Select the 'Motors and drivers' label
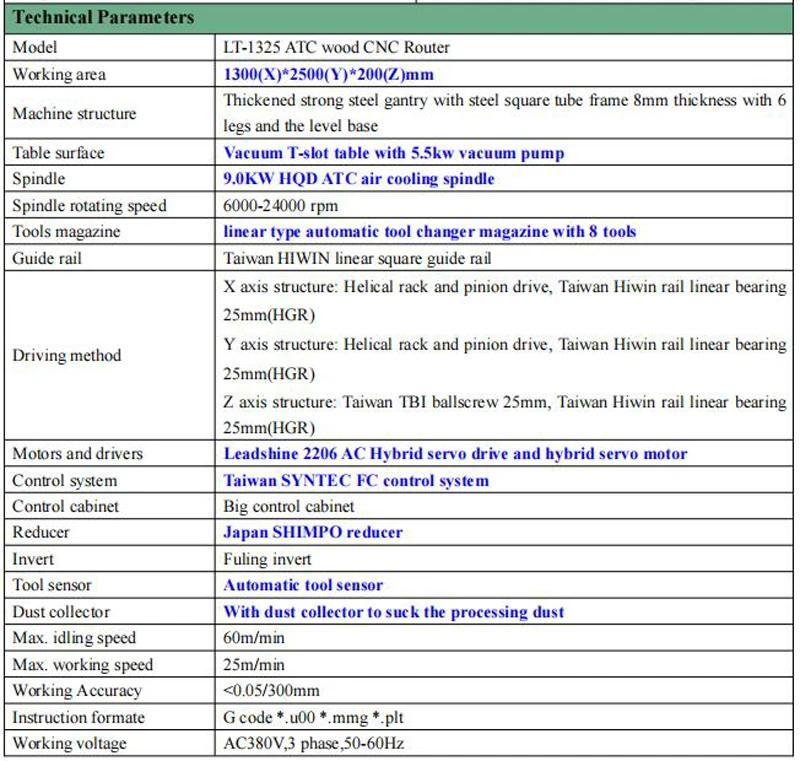 click(78, 453)
